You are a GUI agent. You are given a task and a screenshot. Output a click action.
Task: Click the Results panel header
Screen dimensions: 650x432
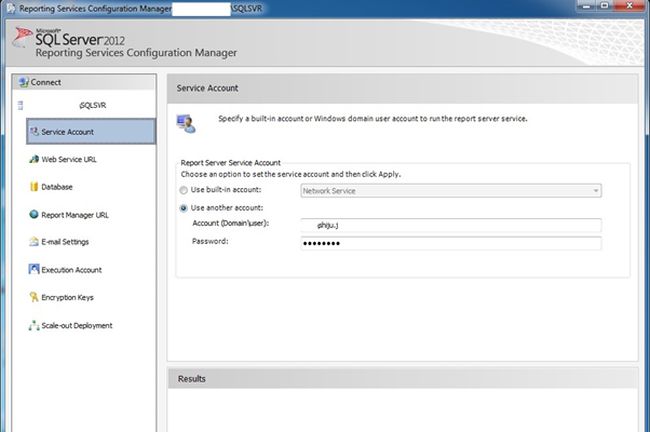pyautogui.click(x=403, y=378)
